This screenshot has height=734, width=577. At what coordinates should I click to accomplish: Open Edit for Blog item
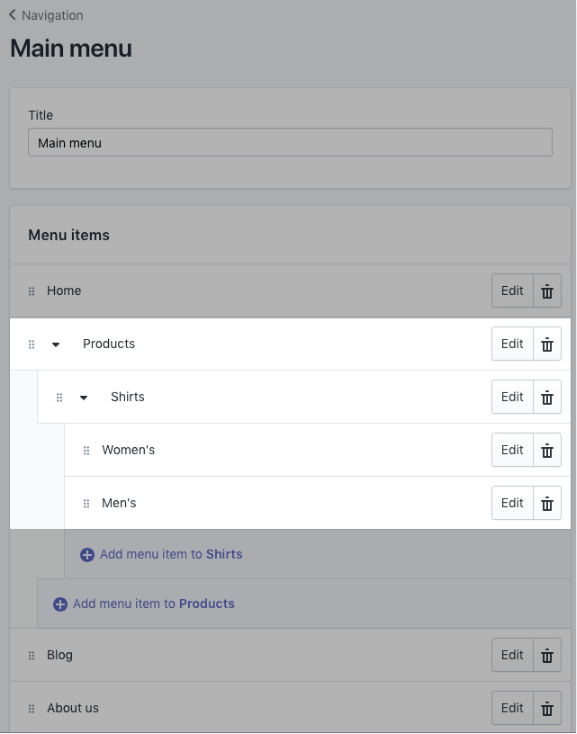click(x=512, y=655)
